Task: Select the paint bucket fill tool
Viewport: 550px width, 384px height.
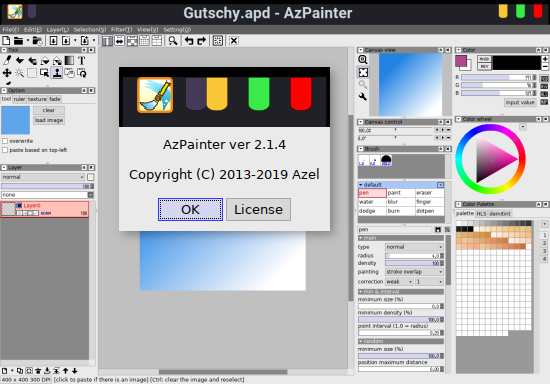Action: coord(45,61)
